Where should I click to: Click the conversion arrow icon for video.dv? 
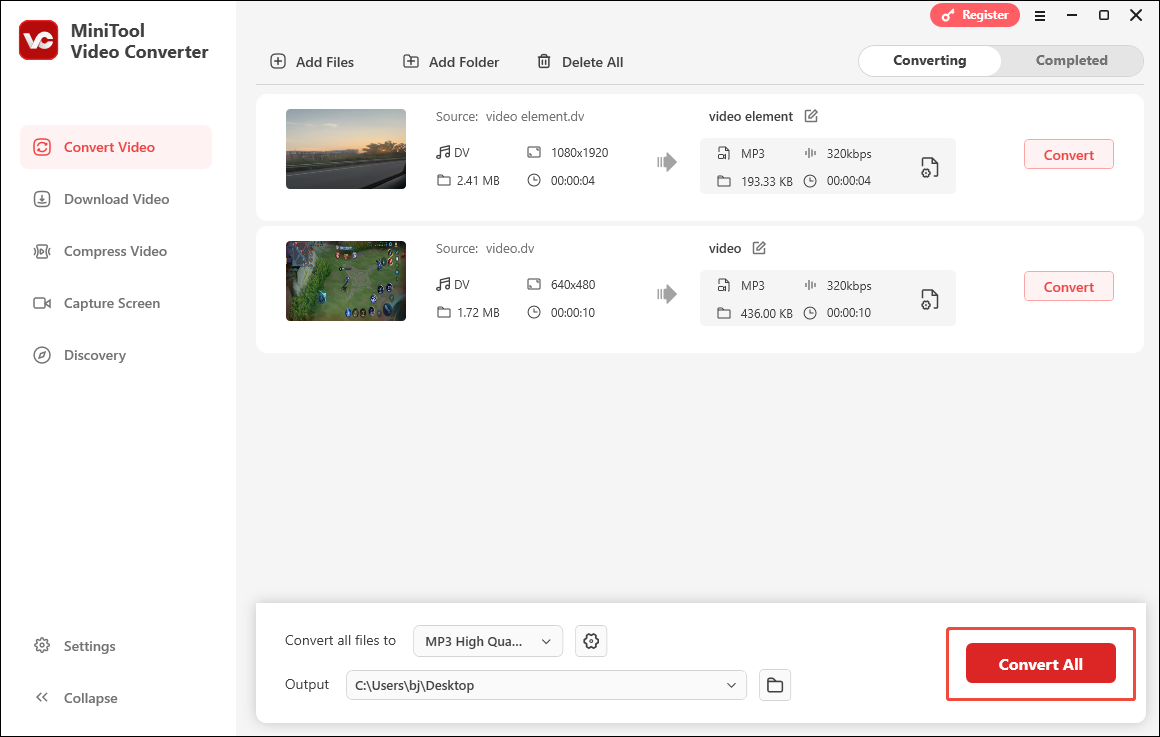(667, 294)
